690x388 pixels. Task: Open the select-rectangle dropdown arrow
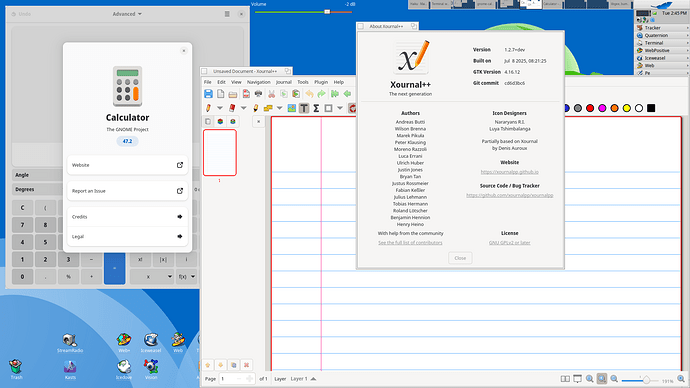[x=340, y=108]
